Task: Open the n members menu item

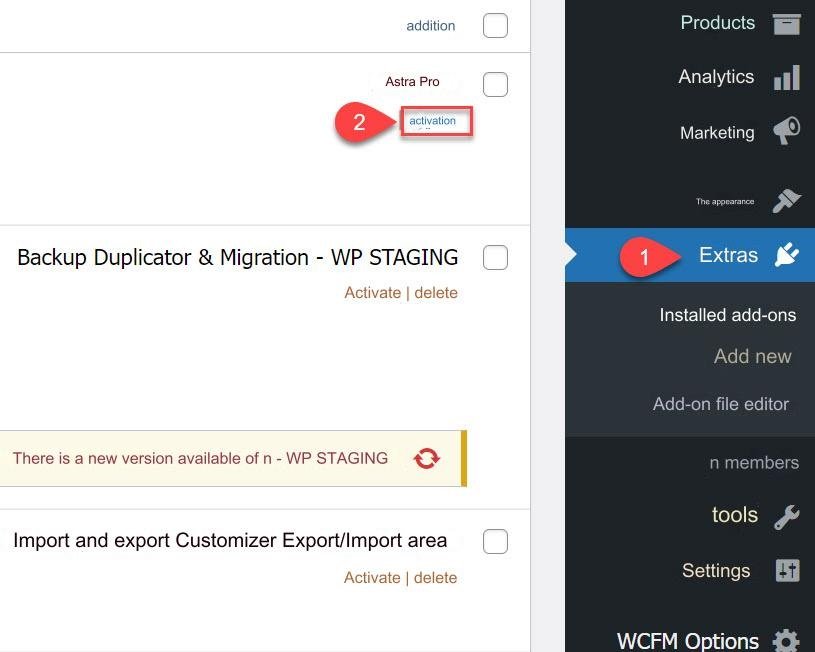Action: tap(754, 462)
